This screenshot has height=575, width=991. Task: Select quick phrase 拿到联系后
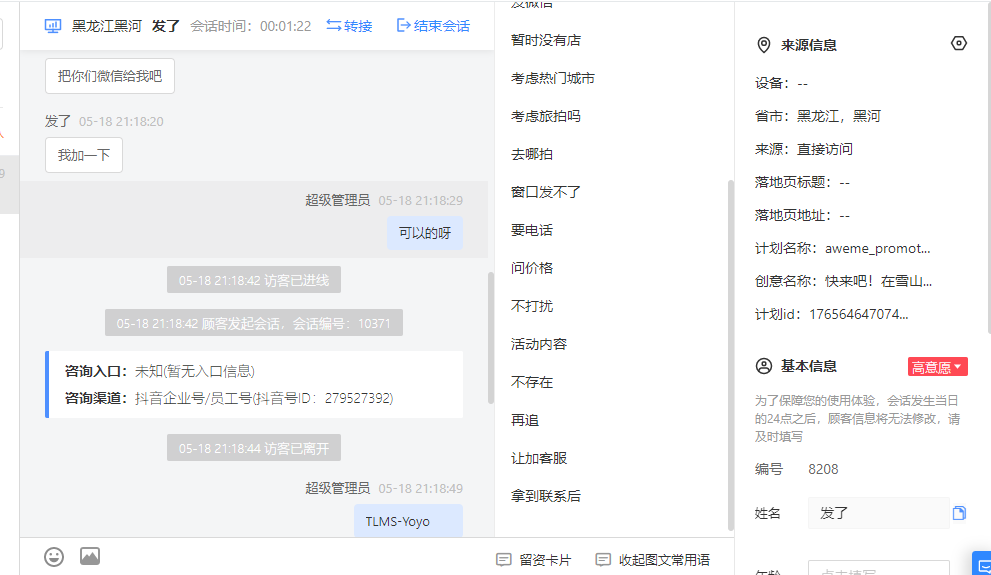pyautogui.click(x=545, y=496)
